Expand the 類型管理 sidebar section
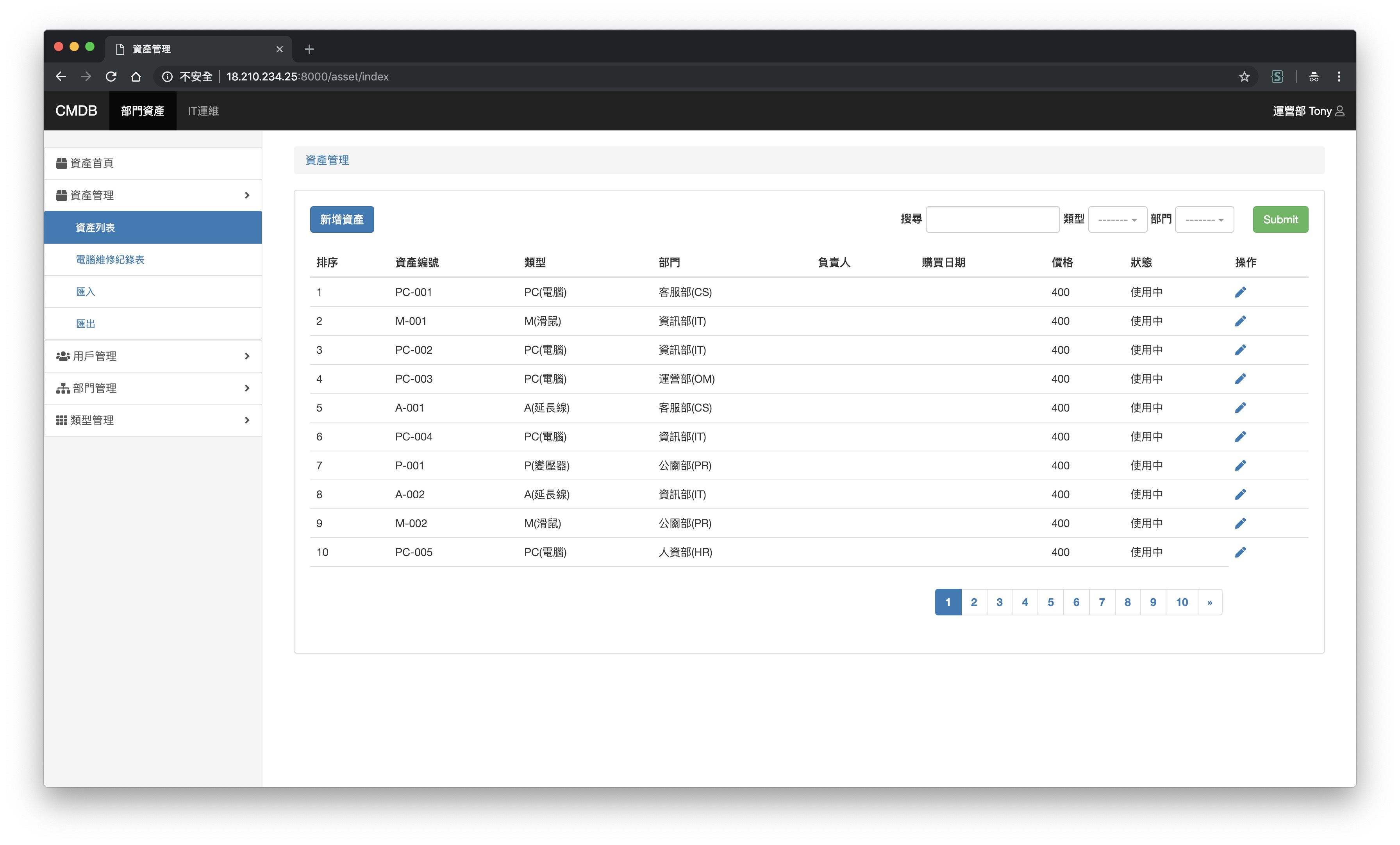The width and height of the screenshot is (1400, 845). click(153, 420)
